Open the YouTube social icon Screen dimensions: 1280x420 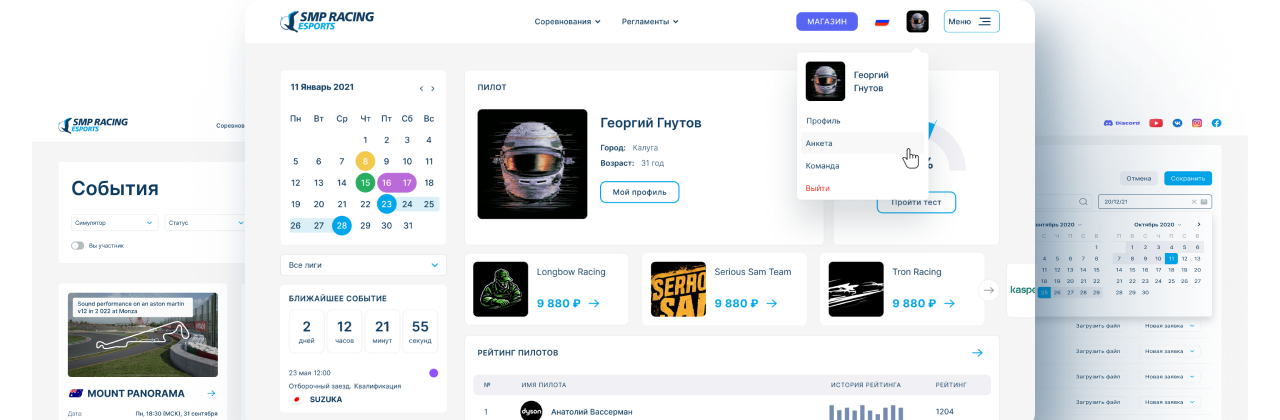pos(1156,123)
